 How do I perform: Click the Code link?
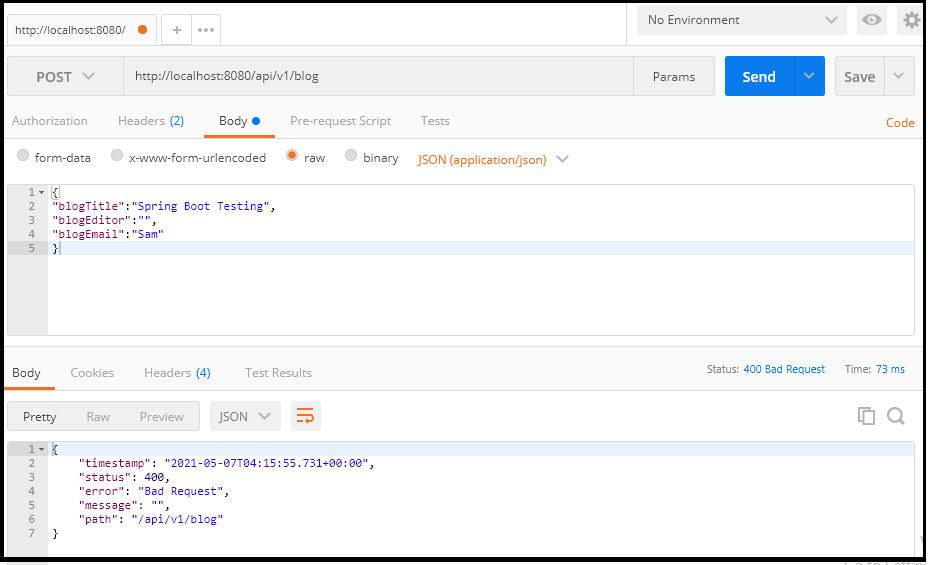click(900, 123)
